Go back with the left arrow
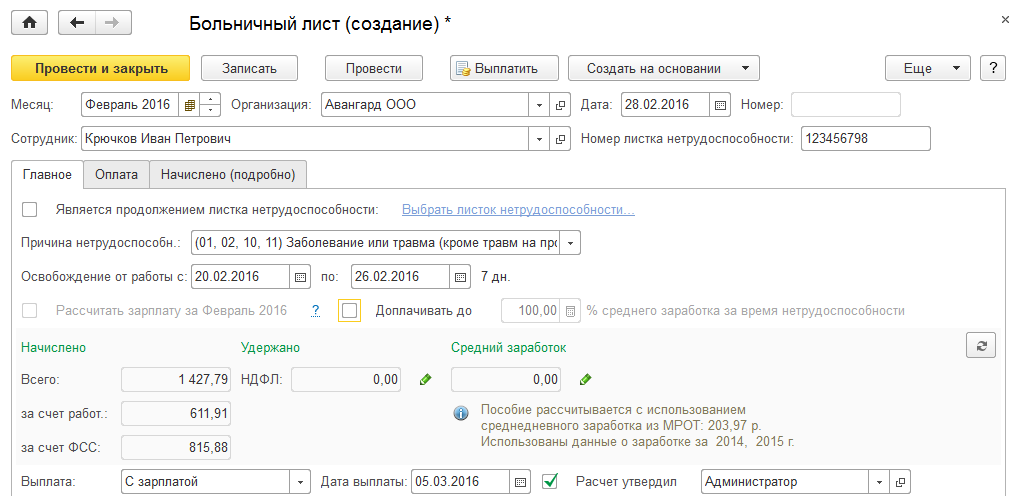 pos(77,23)
